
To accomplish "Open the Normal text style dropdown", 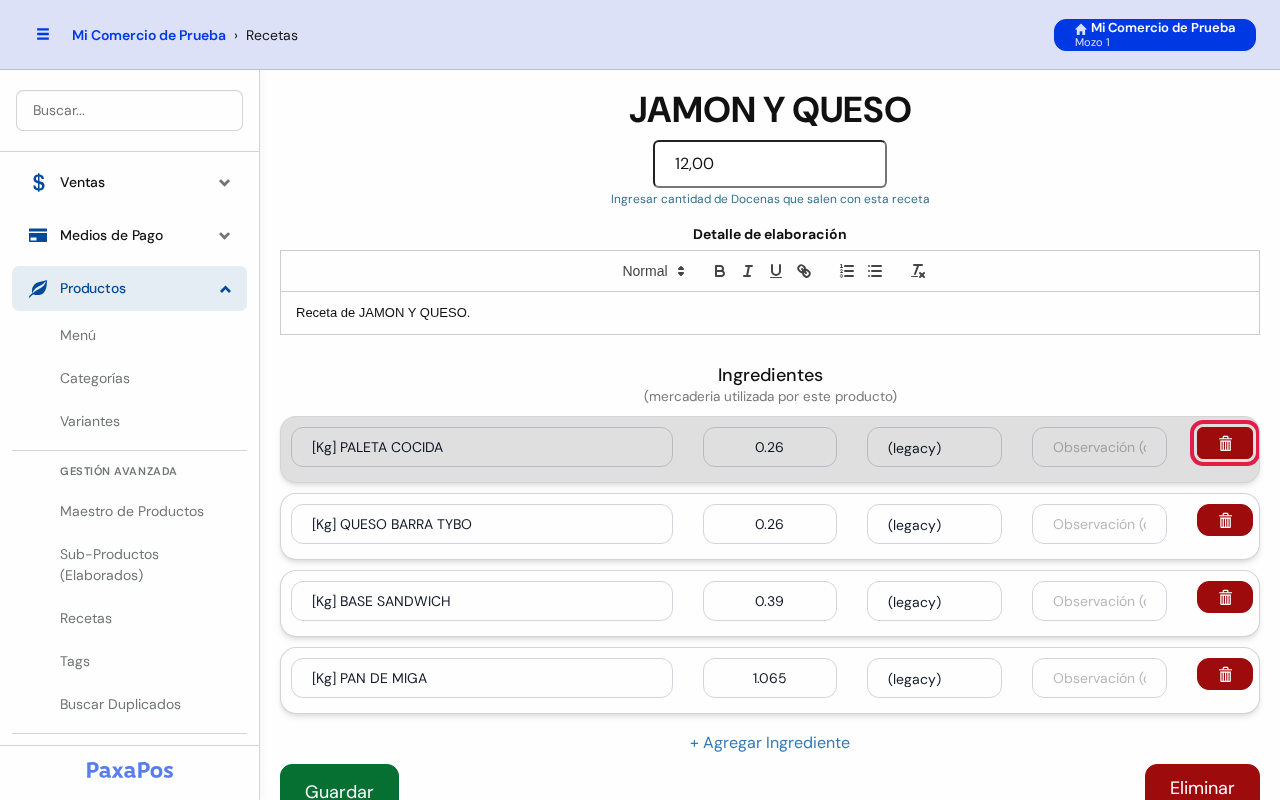I will [654, 271].
